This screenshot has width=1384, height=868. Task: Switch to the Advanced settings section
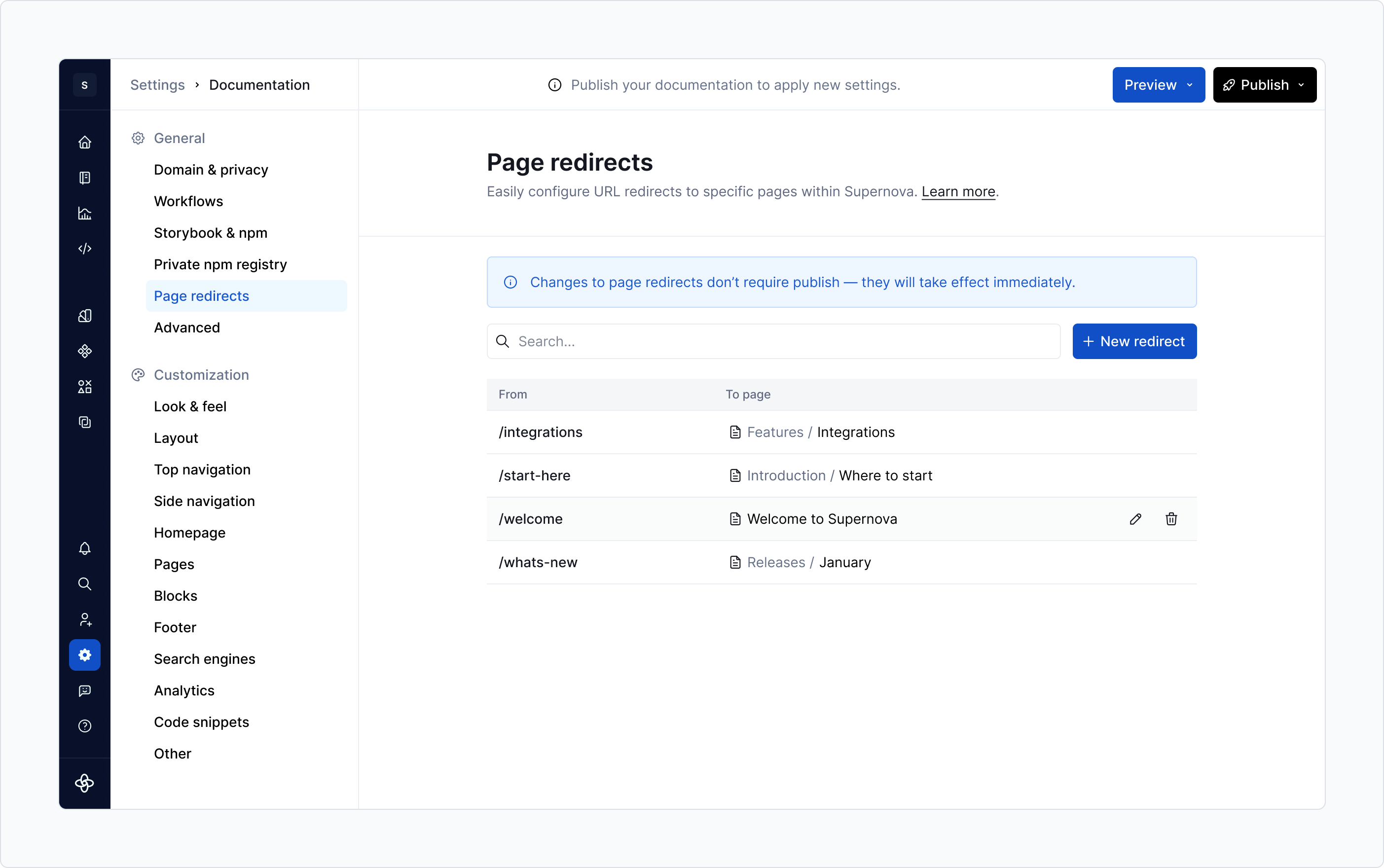(x=186, y=327)
